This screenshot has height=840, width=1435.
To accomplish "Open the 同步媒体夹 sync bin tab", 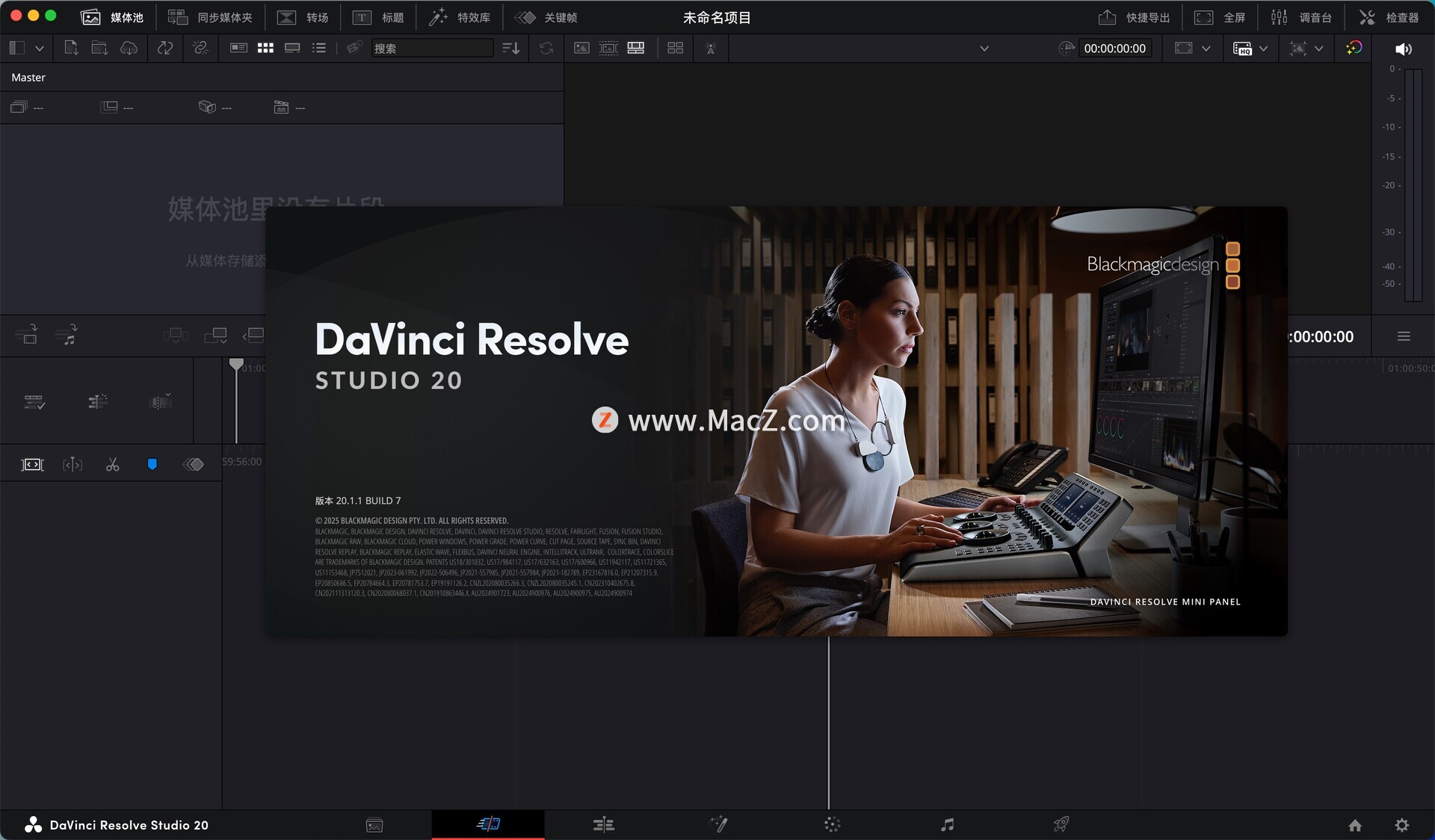I will click(x=210, y=17).
